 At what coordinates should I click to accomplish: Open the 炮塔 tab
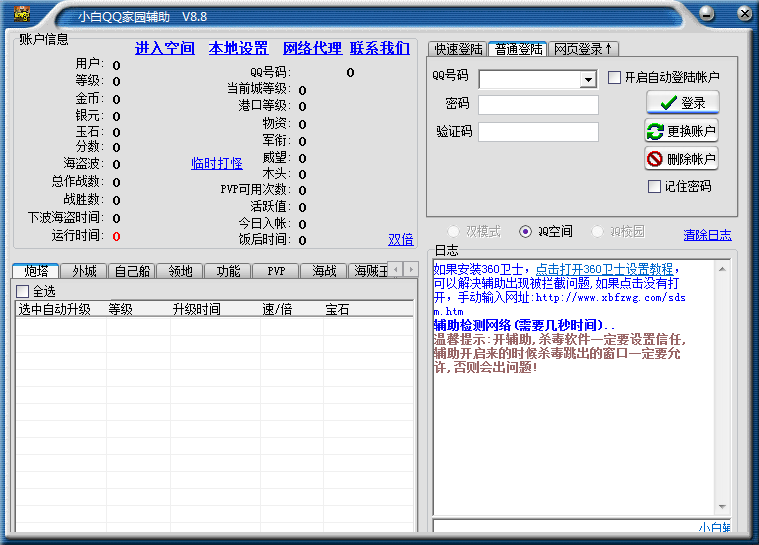(36, 271)
